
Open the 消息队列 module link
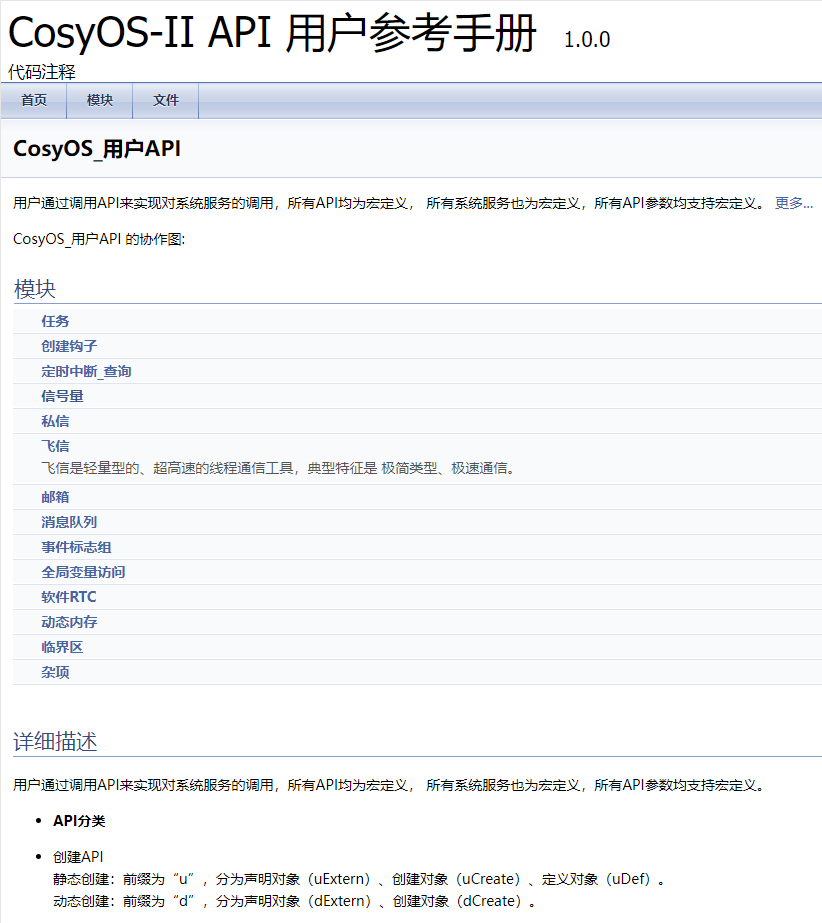click(69, 522)
